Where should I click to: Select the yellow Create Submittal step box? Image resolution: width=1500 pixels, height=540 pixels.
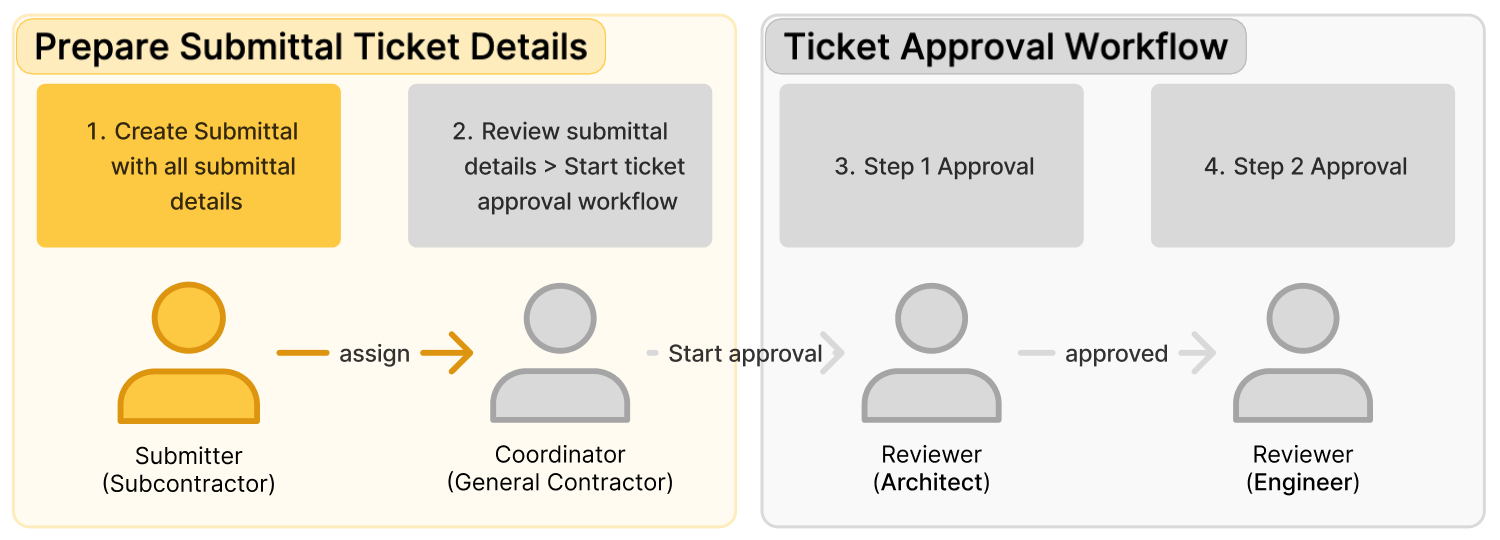(x=189, y=166)
